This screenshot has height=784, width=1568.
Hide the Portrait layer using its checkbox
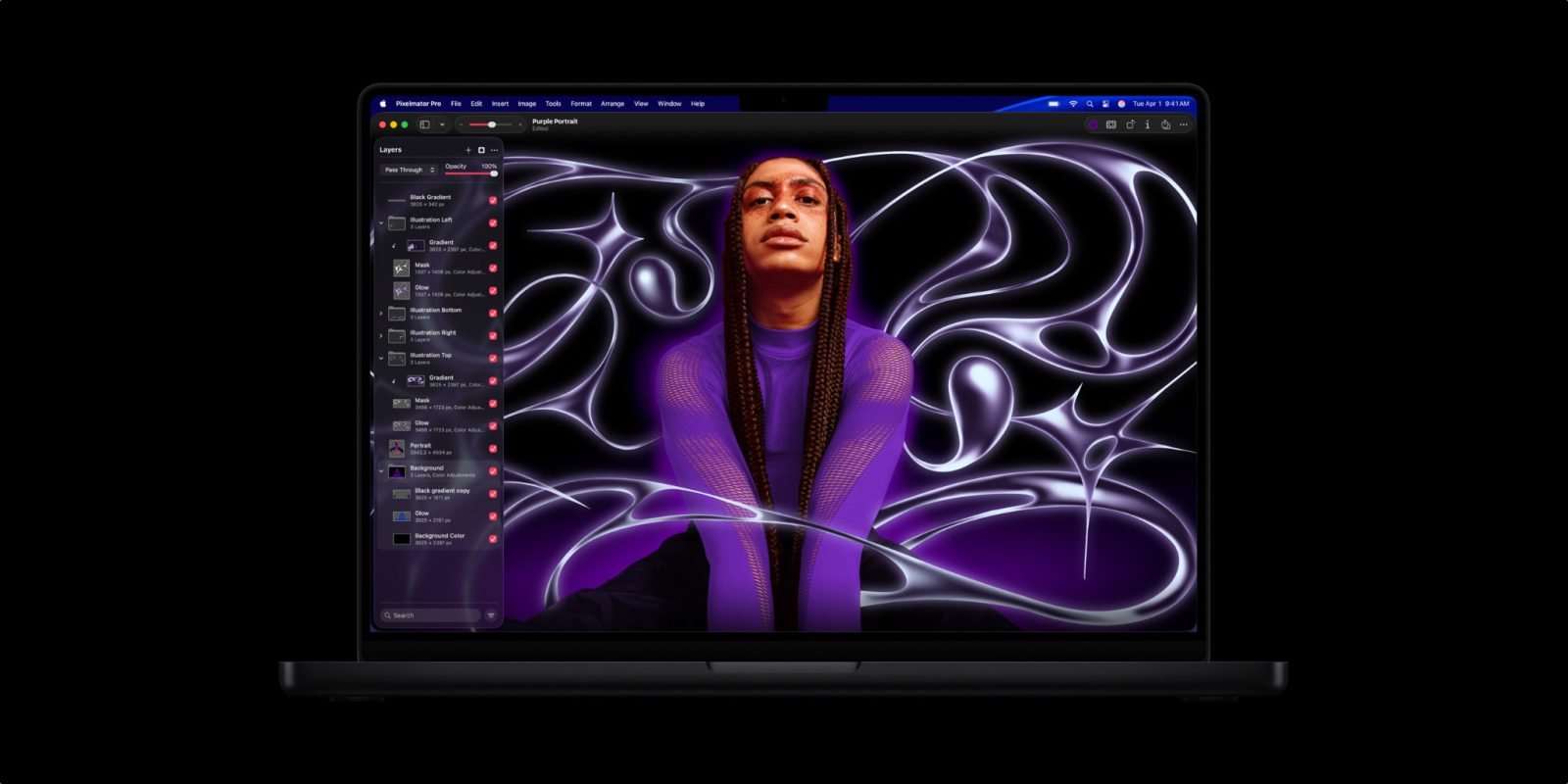[x=493, y=449]
